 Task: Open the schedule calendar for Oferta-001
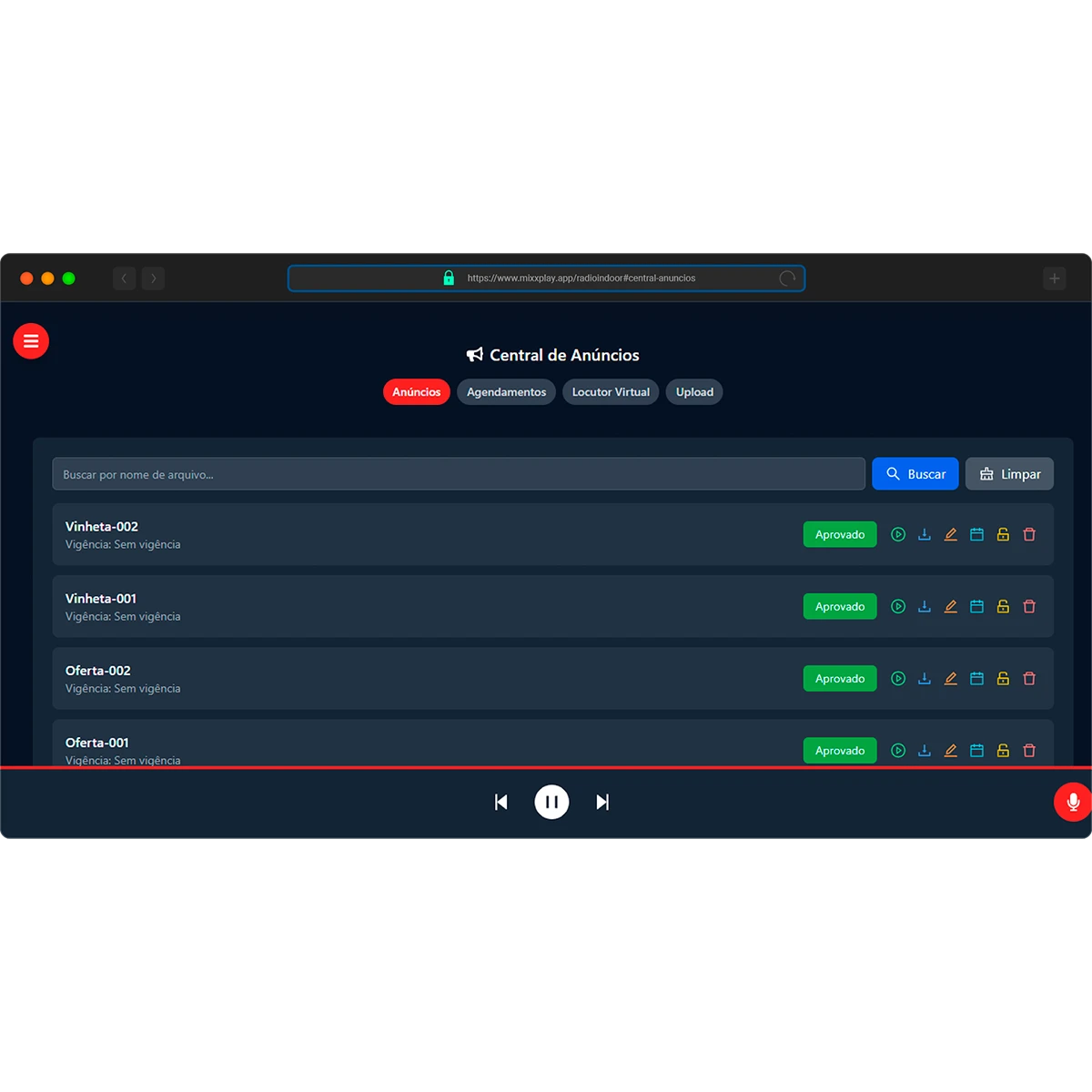point(976,750)
